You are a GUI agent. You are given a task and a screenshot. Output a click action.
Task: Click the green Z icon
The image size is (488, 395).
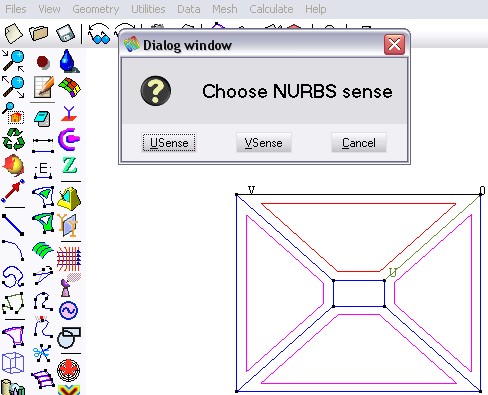[x=70, y=165]
